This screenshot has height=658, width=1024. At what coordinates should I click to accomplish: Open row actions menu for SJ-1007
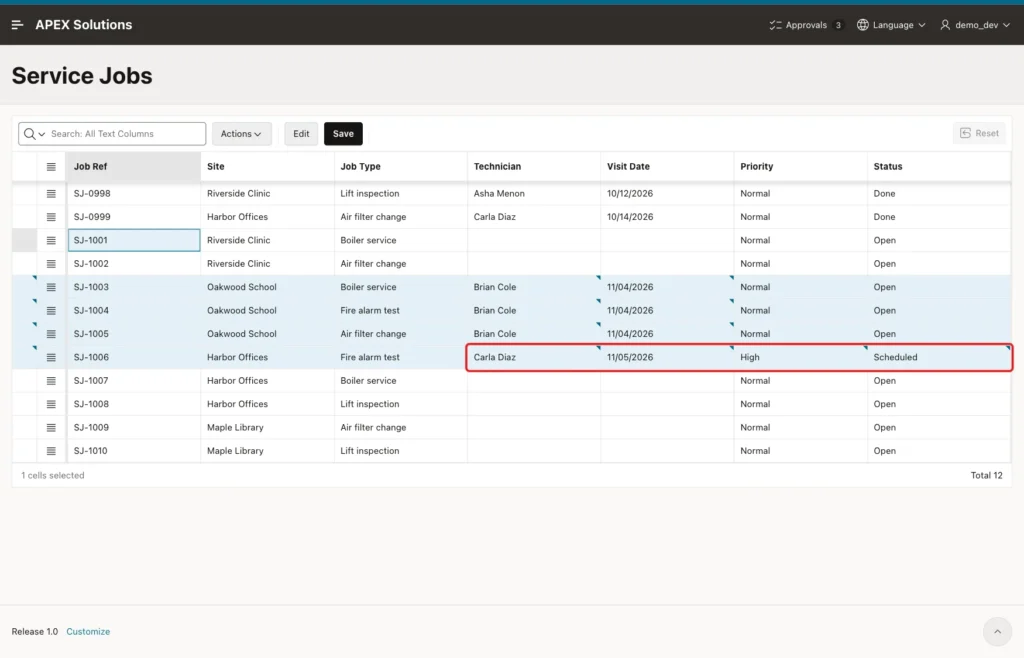tap(51, 381)
